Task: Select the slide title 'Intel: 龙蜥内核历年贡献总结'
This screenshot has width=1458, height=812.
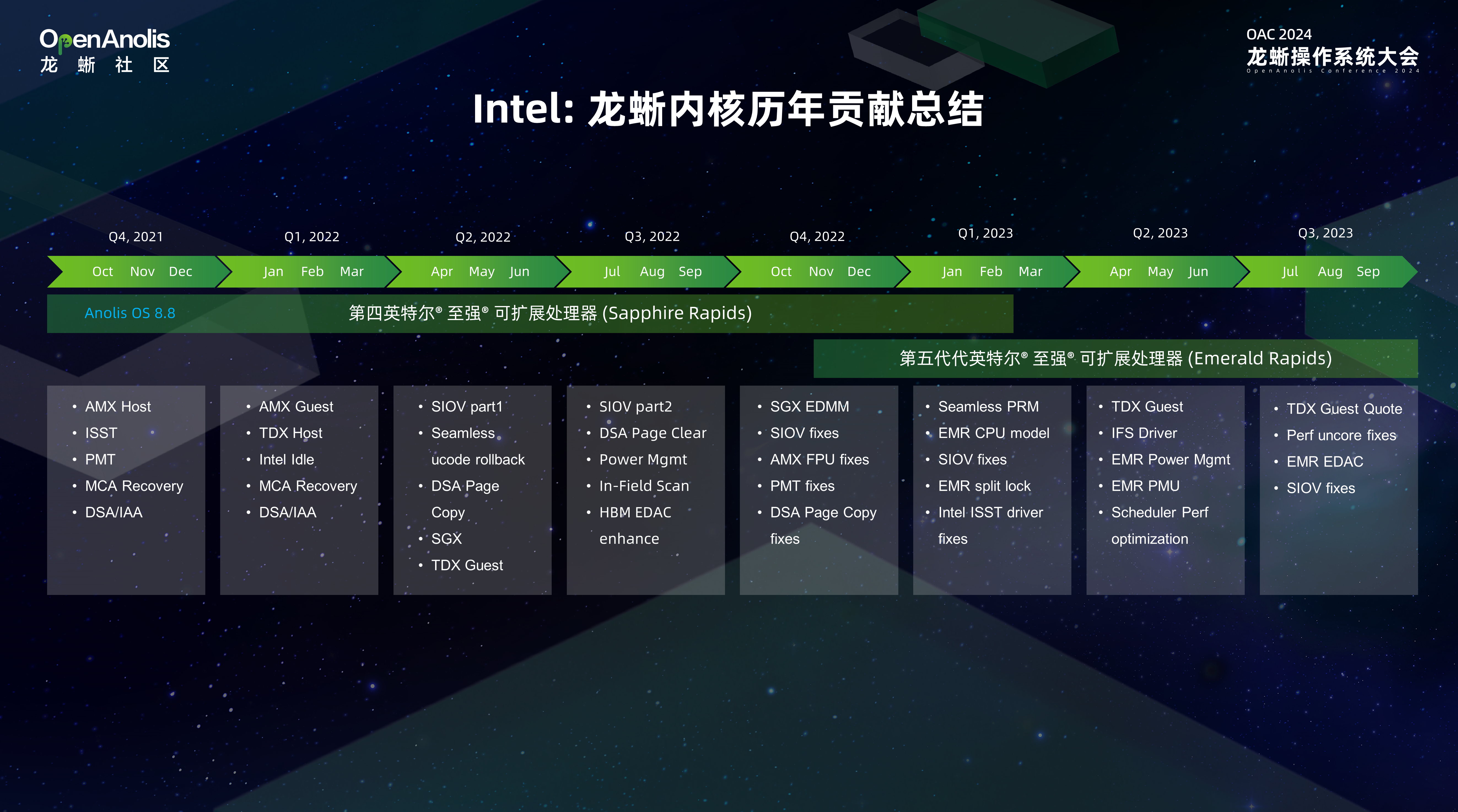Action: 728,109
